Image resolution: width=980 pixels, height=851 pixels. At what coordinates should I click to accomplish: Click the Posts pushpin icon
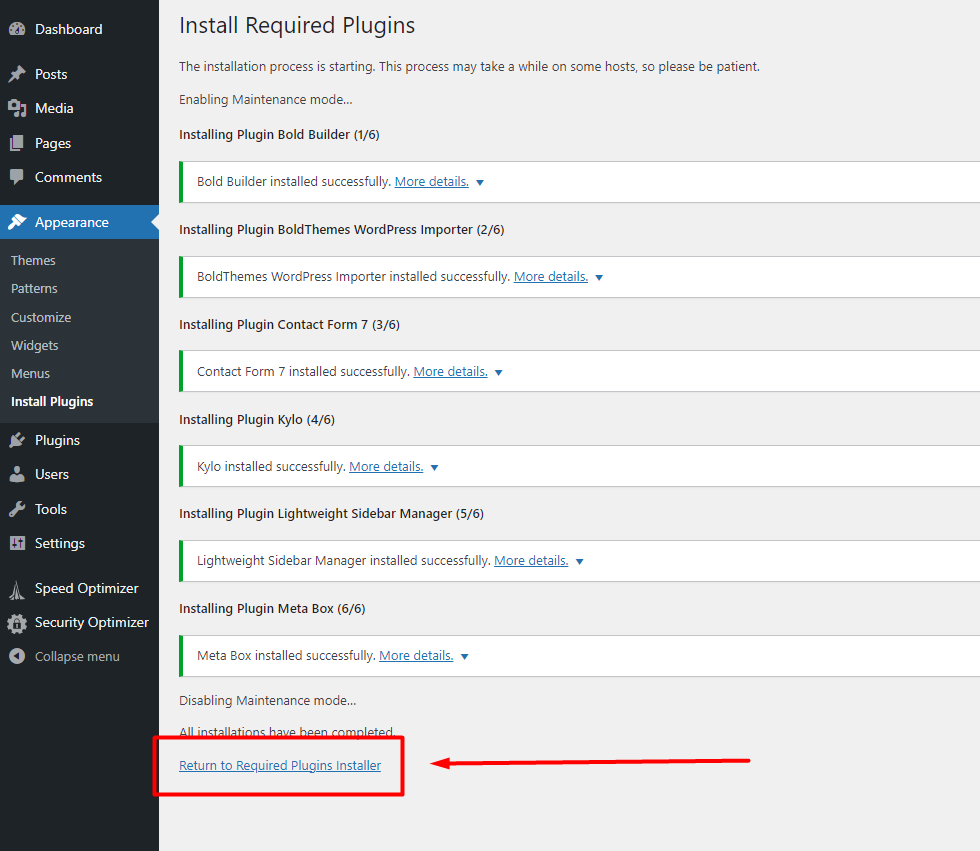(18, 74)
